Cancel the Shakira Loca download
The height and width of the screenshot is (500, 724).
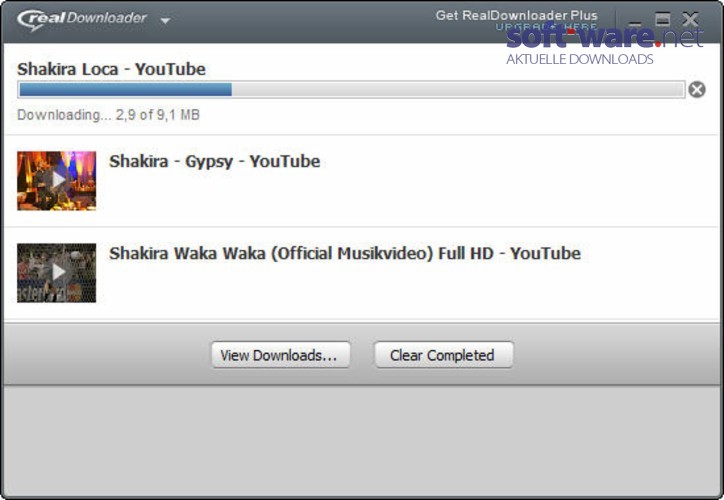[x=697, y=89]
